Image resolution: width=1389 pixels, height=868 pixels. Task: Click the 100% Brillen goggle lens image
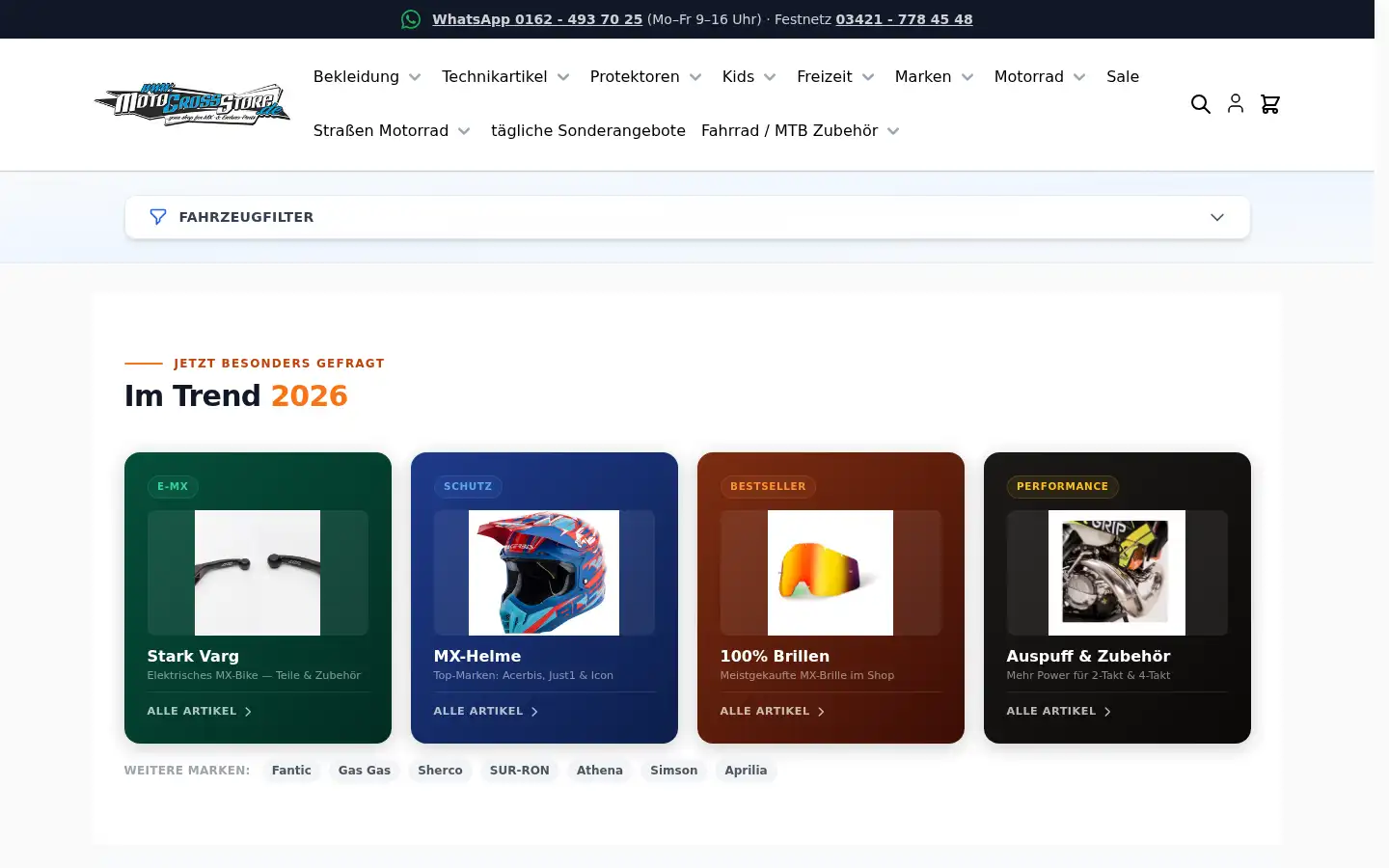point(831,573)
